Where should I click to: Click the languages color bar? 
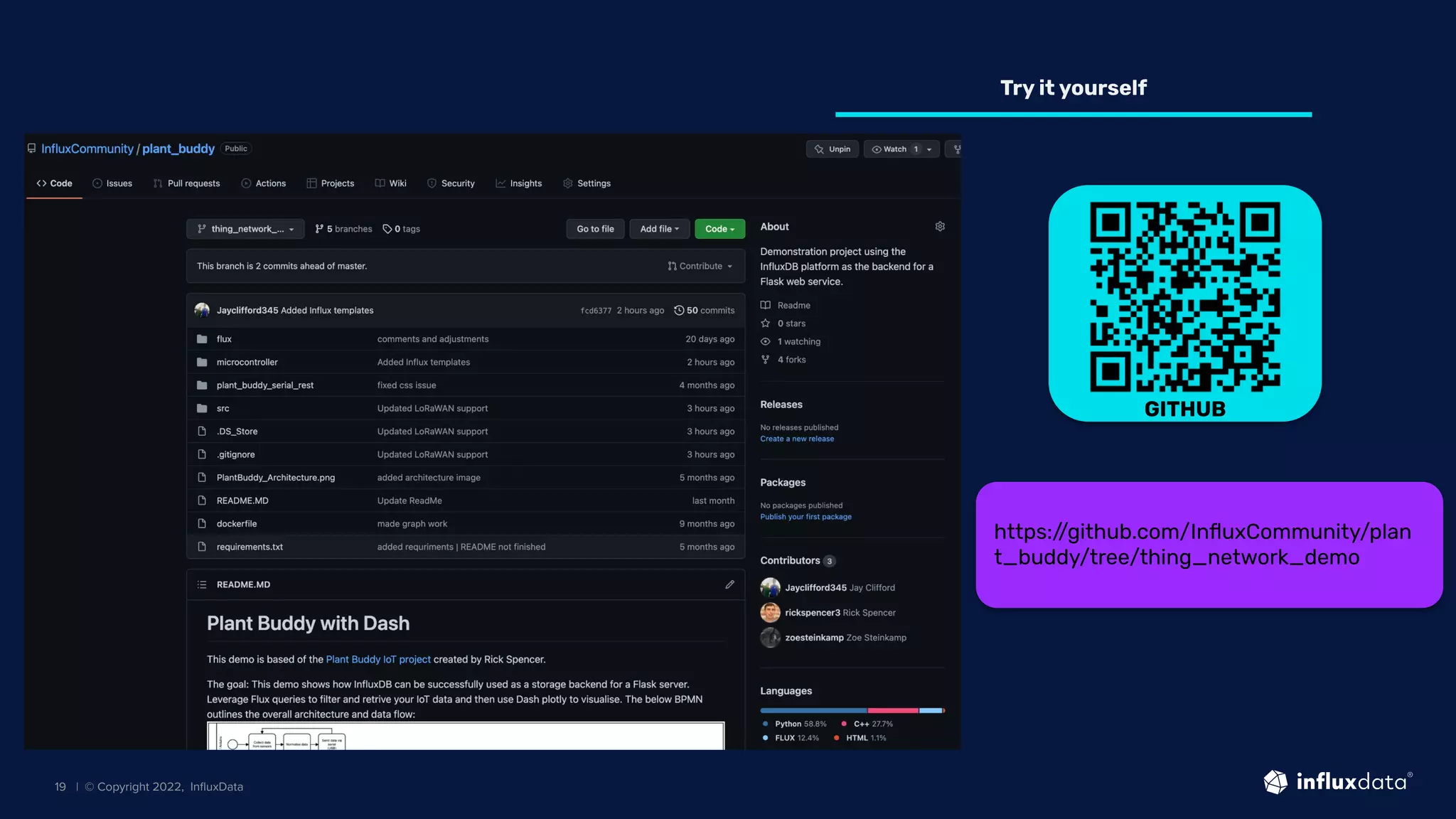[x=852, y=710]
